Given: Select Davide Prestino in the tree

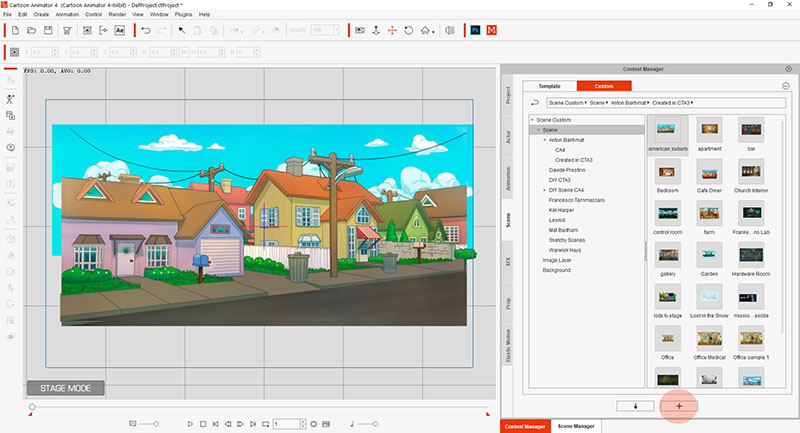Looking at the screenshot, I should click(567, 170).
